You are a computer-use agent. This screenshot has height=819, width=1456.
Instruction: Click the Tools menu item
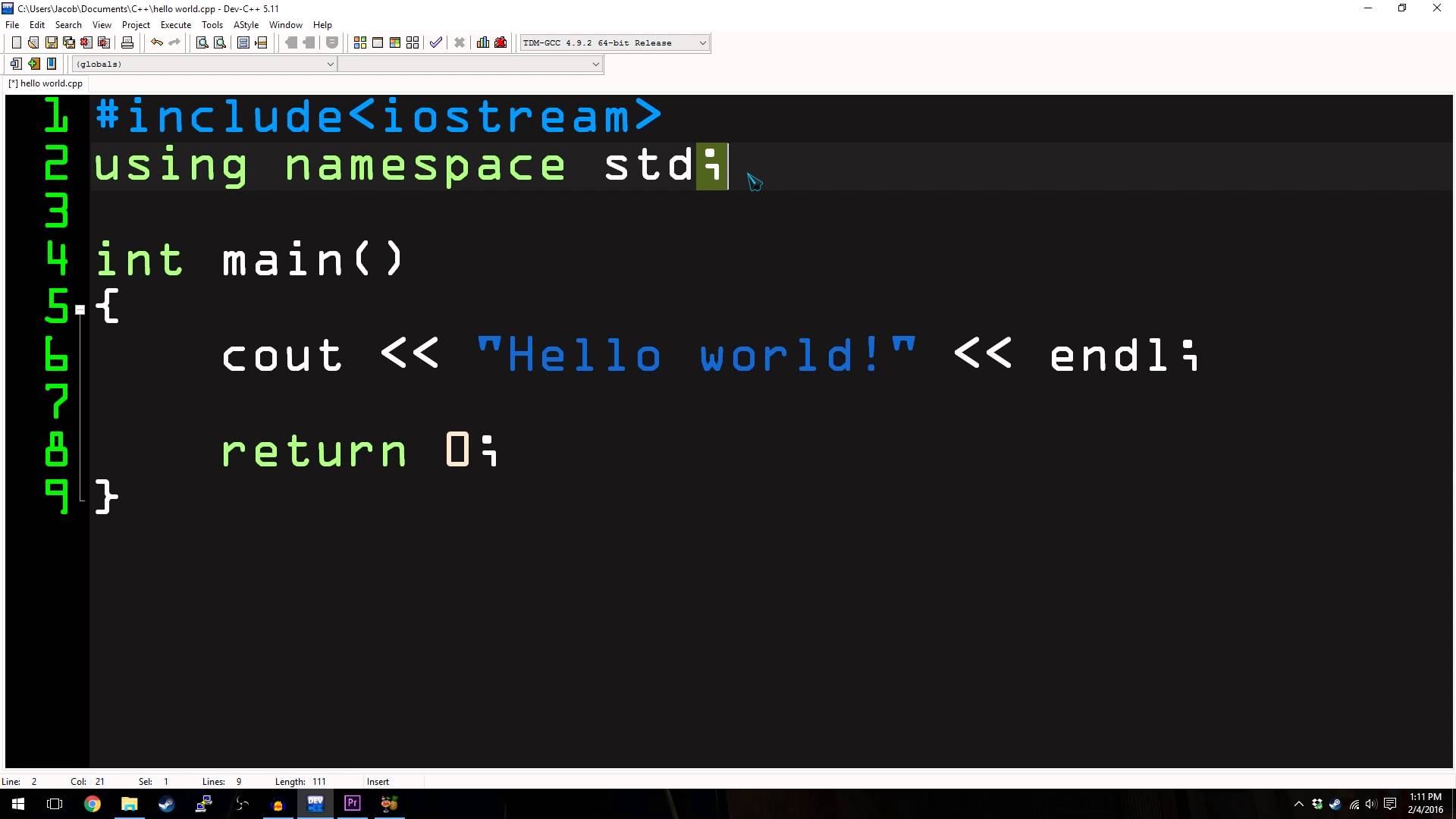tap(211, 24)
